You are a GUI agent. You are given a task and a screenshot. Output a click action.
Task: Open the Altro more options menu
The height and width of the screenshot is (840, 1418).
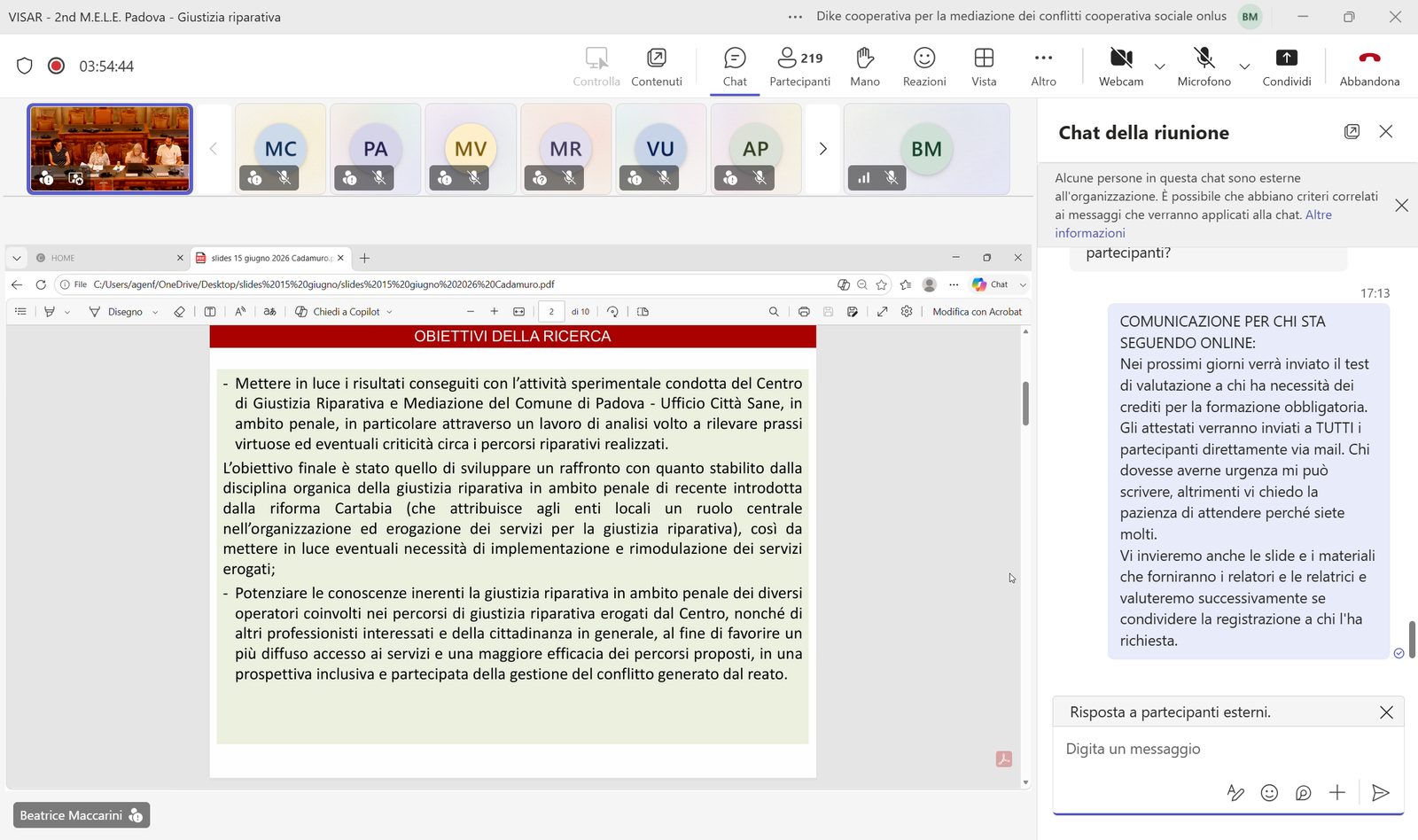coord(1043,67)
